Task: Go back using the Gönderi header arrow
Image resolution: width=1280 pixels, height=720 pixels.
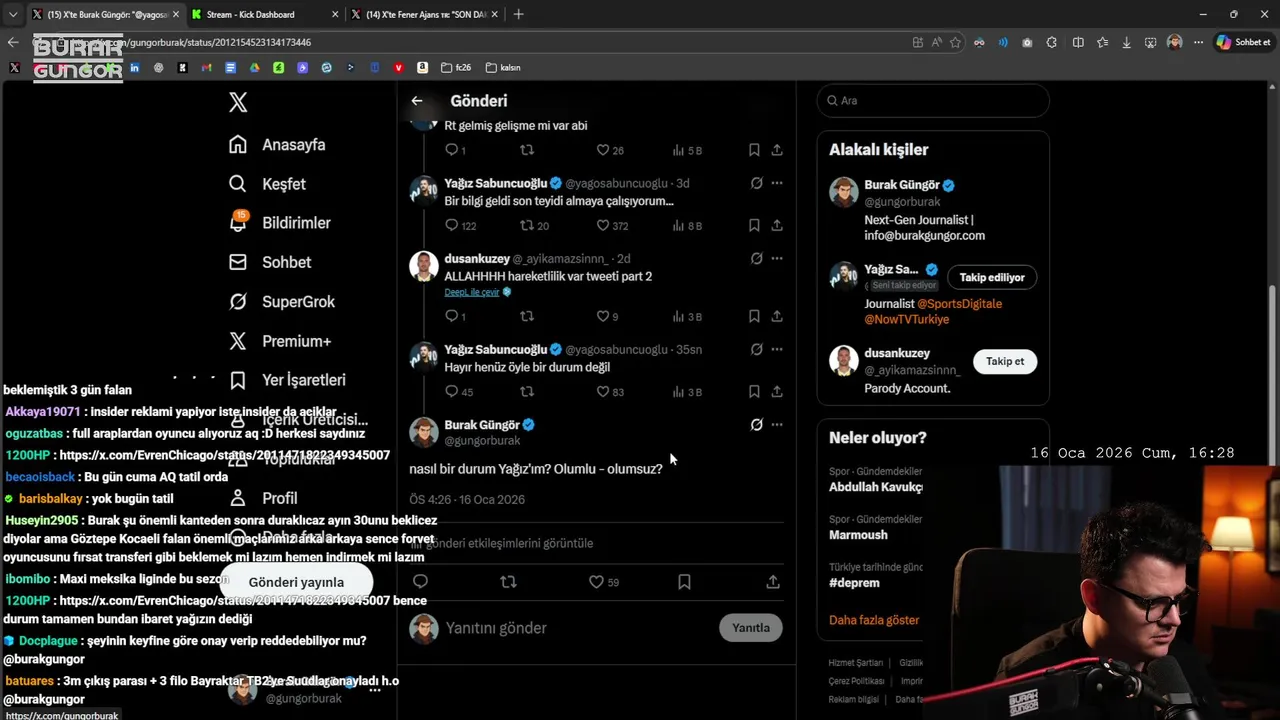Action: 417,101
